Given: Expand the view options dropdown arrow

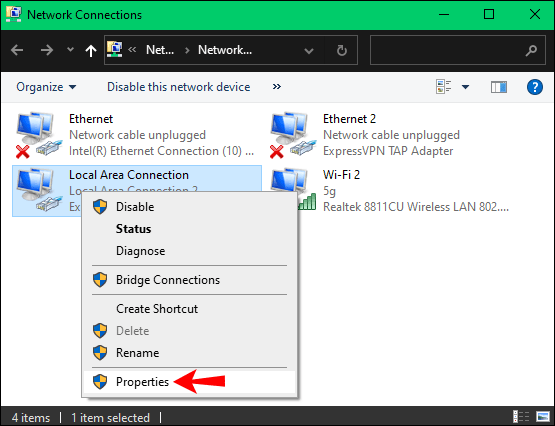Looking at the screenshot, I should coord(465,87).
